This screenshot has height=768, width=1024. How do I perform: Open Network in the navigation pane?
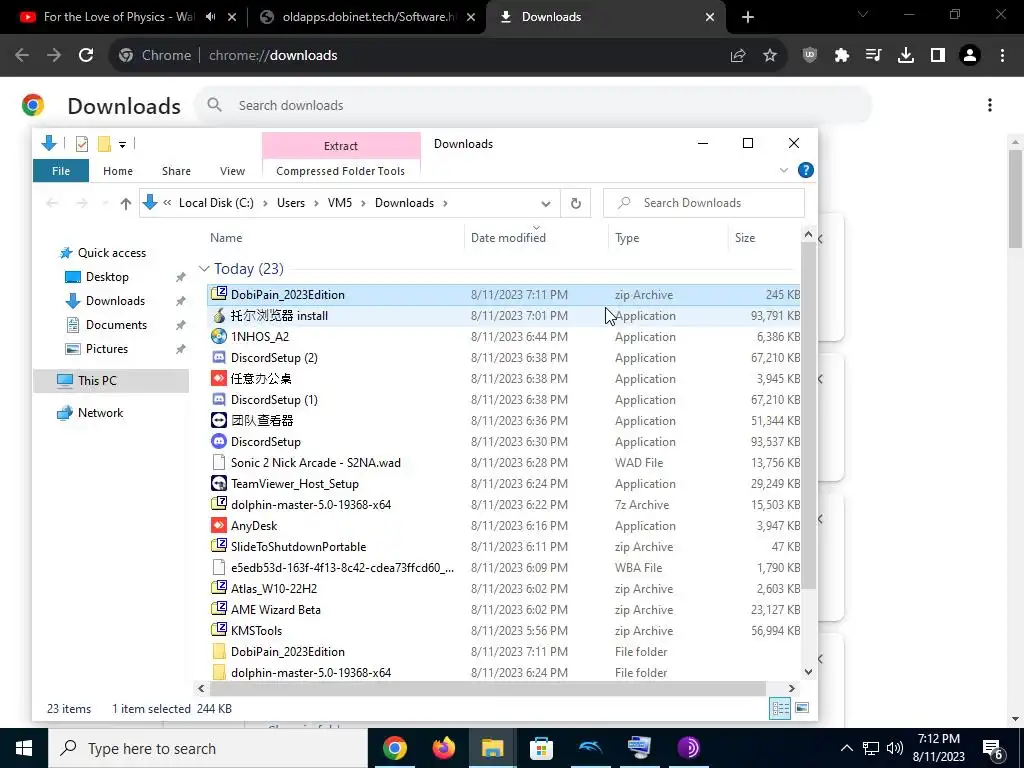coord(100,413)
